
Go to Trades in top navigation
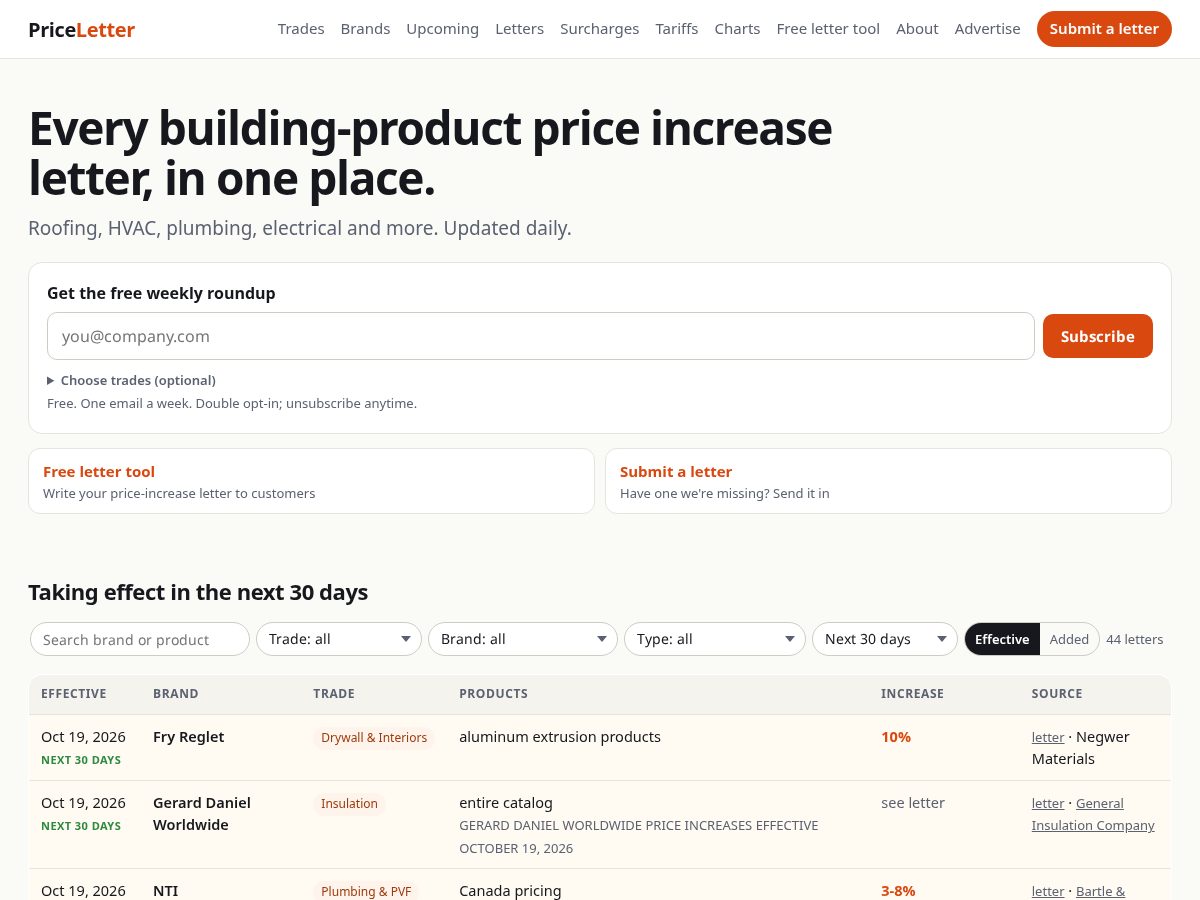pos(301,29)
